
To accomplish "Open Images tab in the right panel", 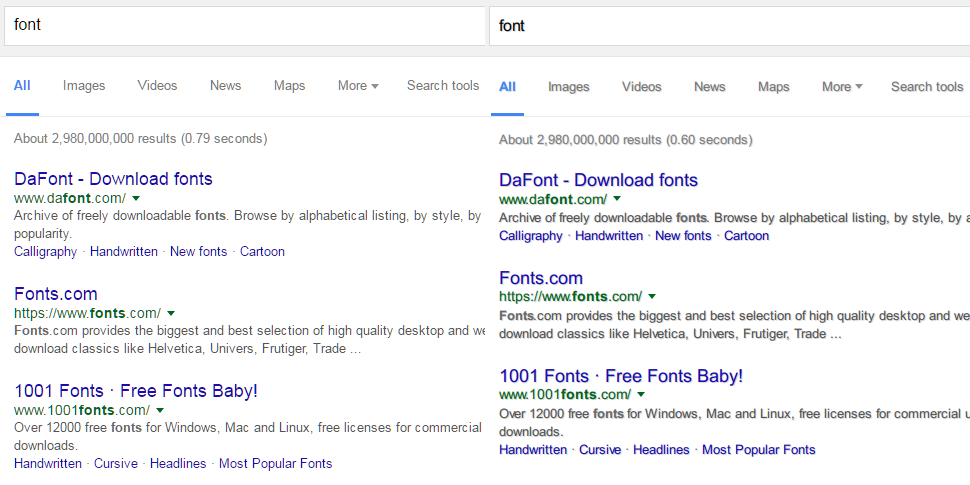I will (x=569, y=87).
